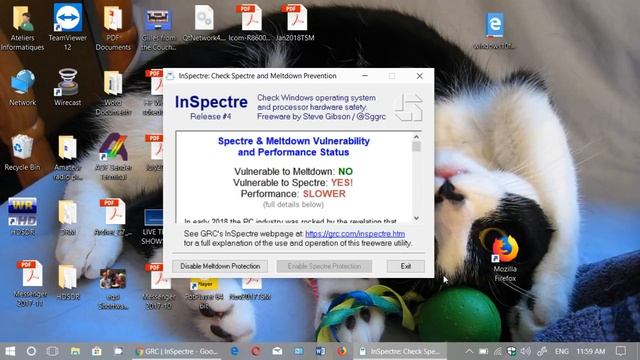Click the Exit button in InSpectre

tap(406, 266)
